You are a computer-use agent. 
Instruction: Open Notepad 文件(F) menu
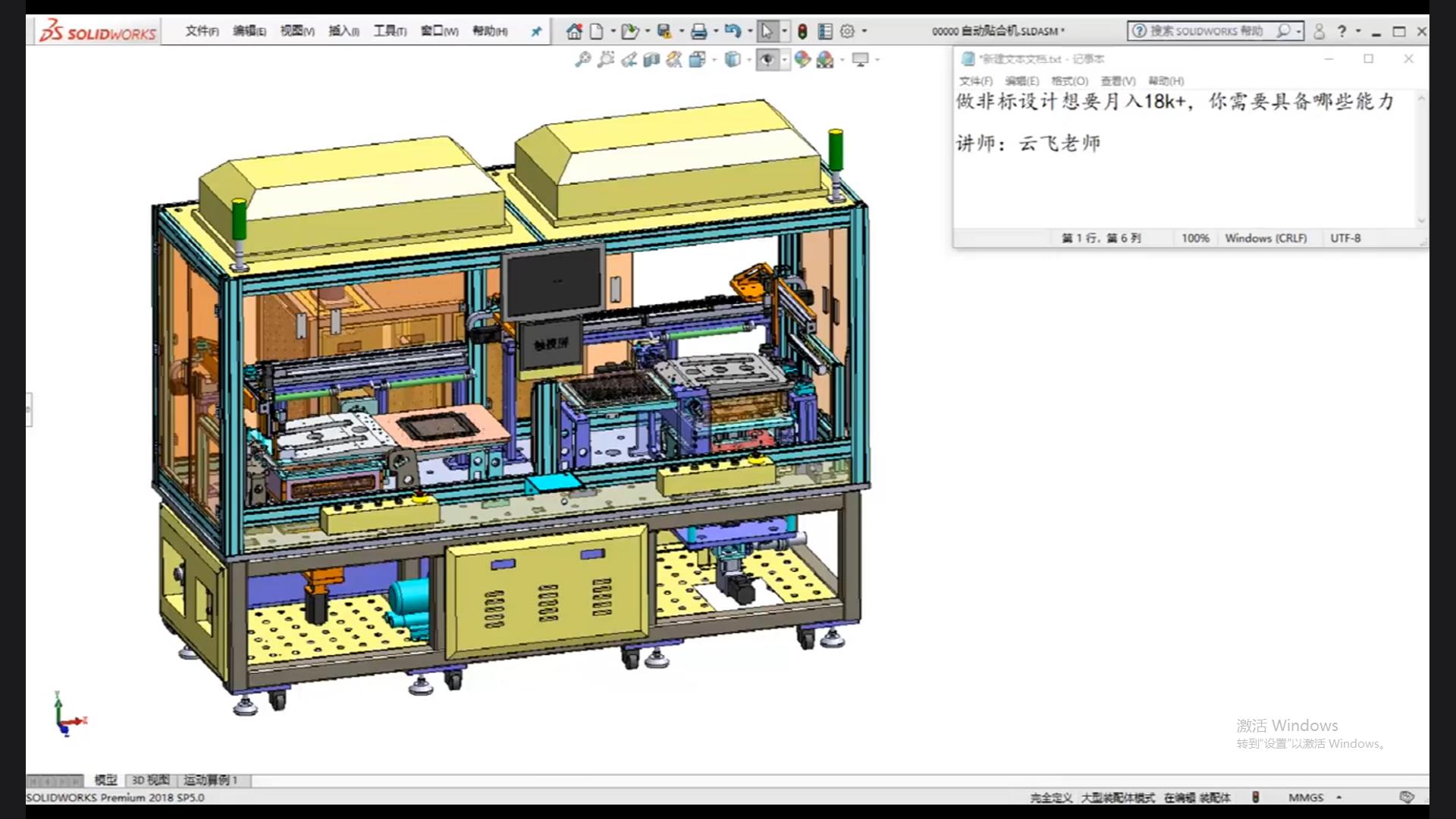976,81
